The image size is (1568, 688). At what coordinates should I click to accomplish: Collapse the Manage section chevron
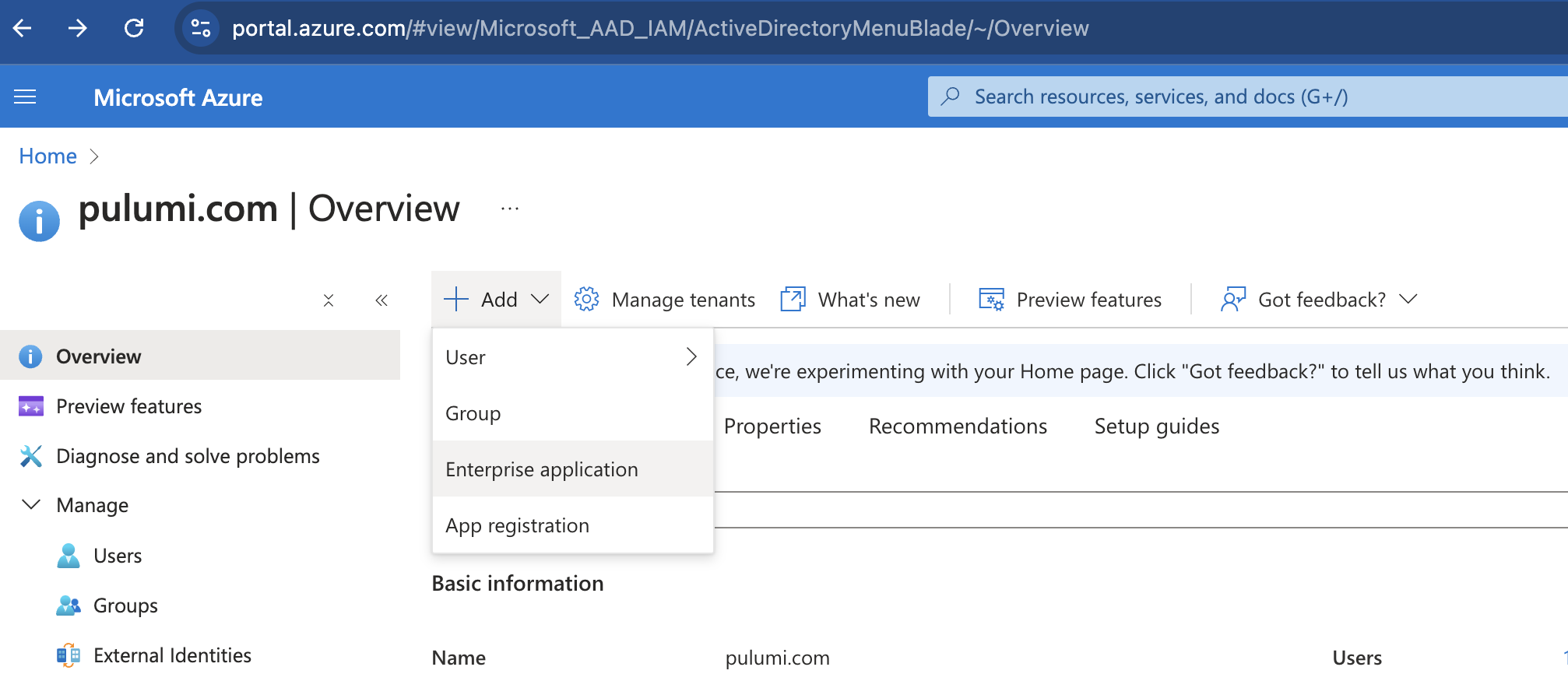coord(31,504)
